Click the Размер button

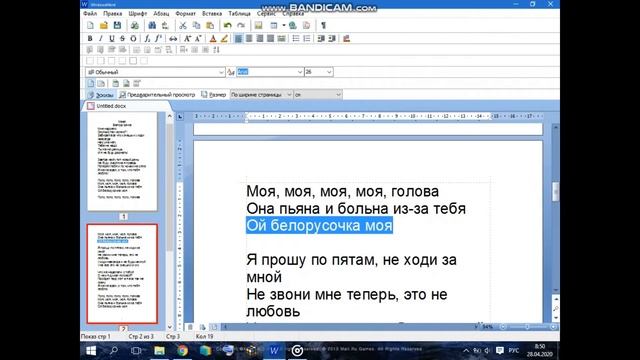(x=213, y=95)
